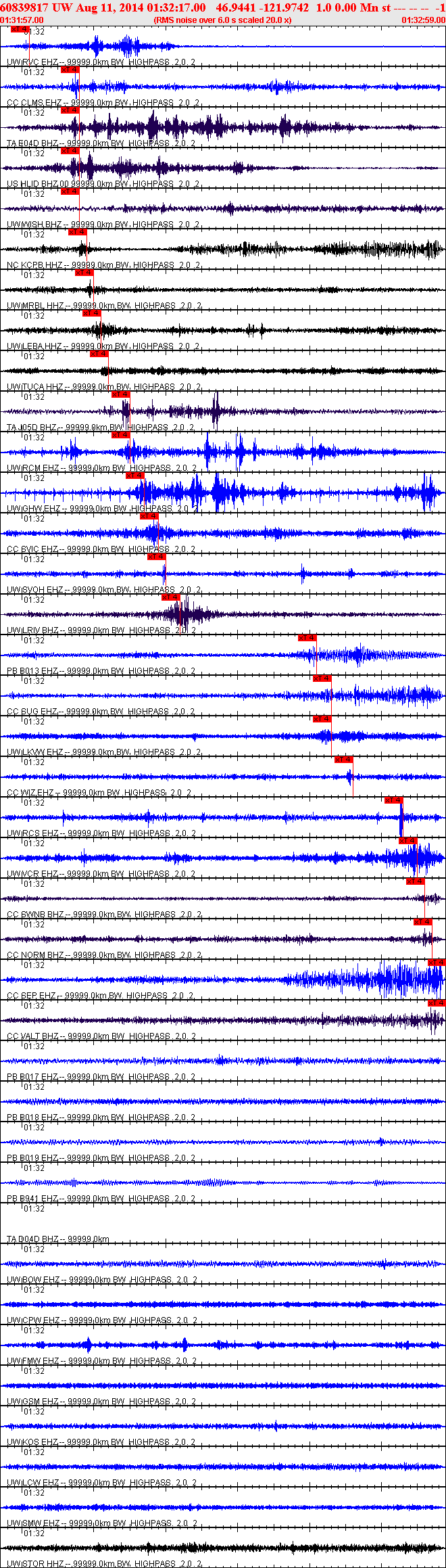Select the CC VALT BHZ trace label
The height and width of the screenshot is (1568, 446).
(102, 1036)
